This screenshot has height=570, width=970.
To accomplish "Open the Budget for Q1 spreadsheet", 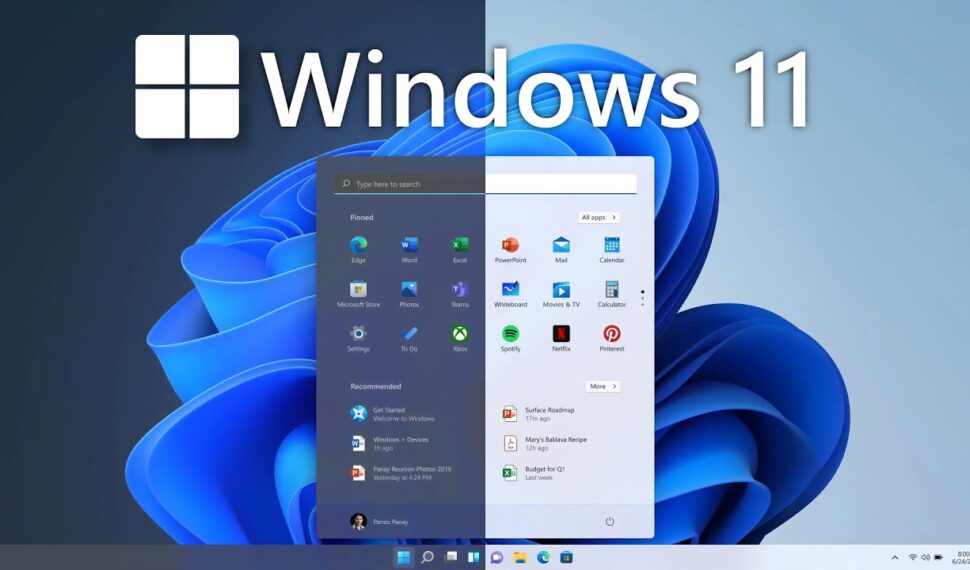I will [x=544, y=472].
